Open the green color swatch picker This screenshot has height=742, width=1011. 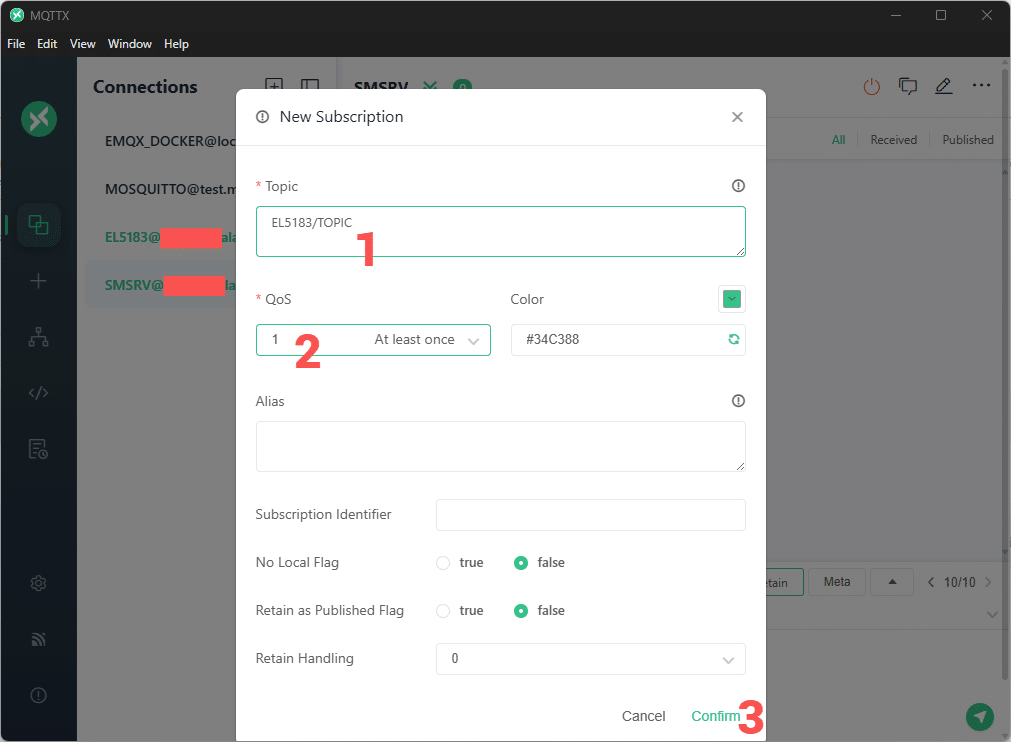point(731,299)
